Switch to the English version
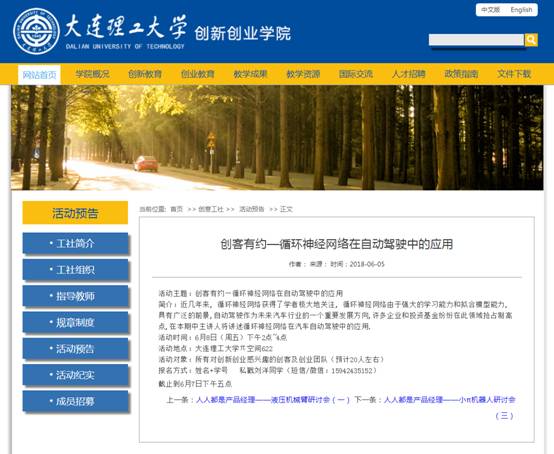This screenshot has height=454, width=554. [521, 10]
